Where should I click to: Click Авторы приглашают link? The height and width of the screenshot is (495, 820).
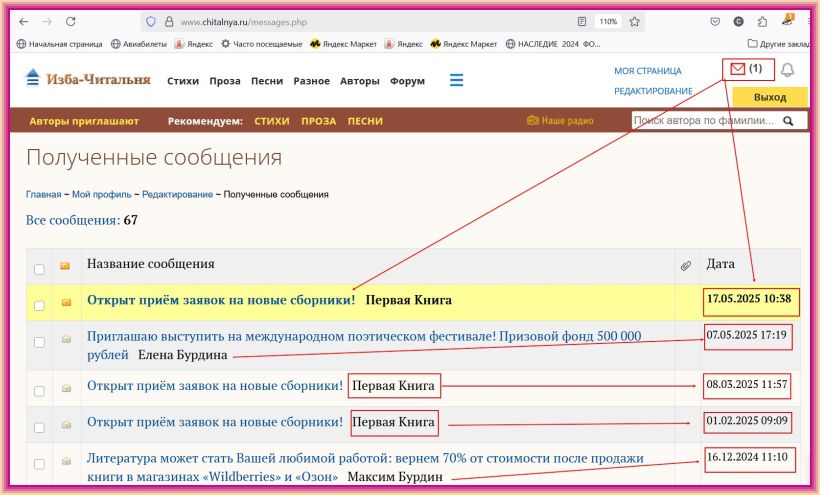tap(84, 121)
